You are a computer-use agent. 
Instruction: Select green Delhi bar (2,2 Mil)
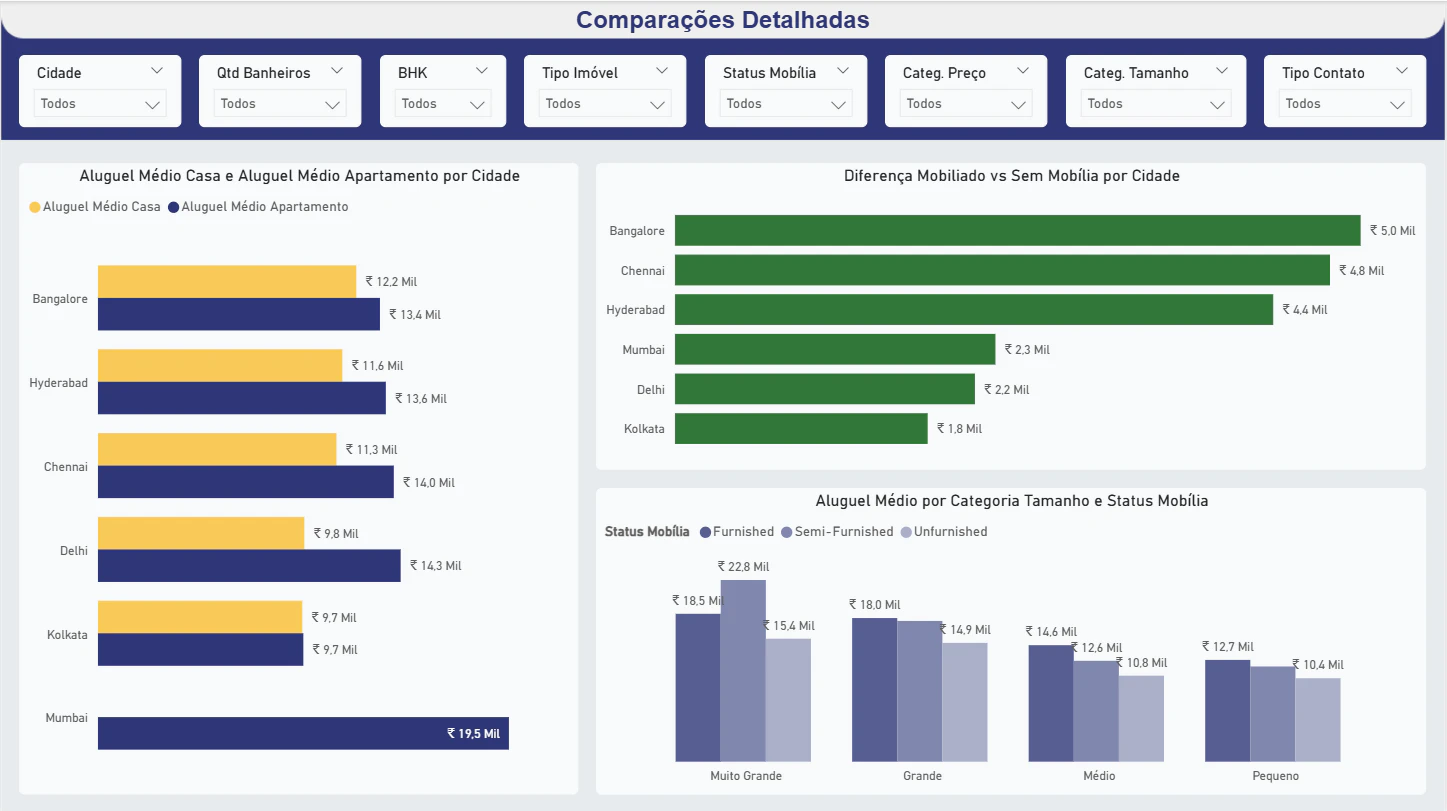pos(825,388)
